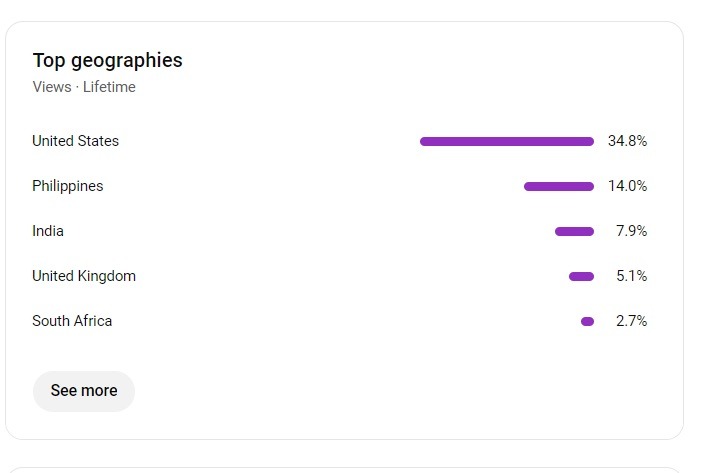Click the South Africa label

click(72, 321)
